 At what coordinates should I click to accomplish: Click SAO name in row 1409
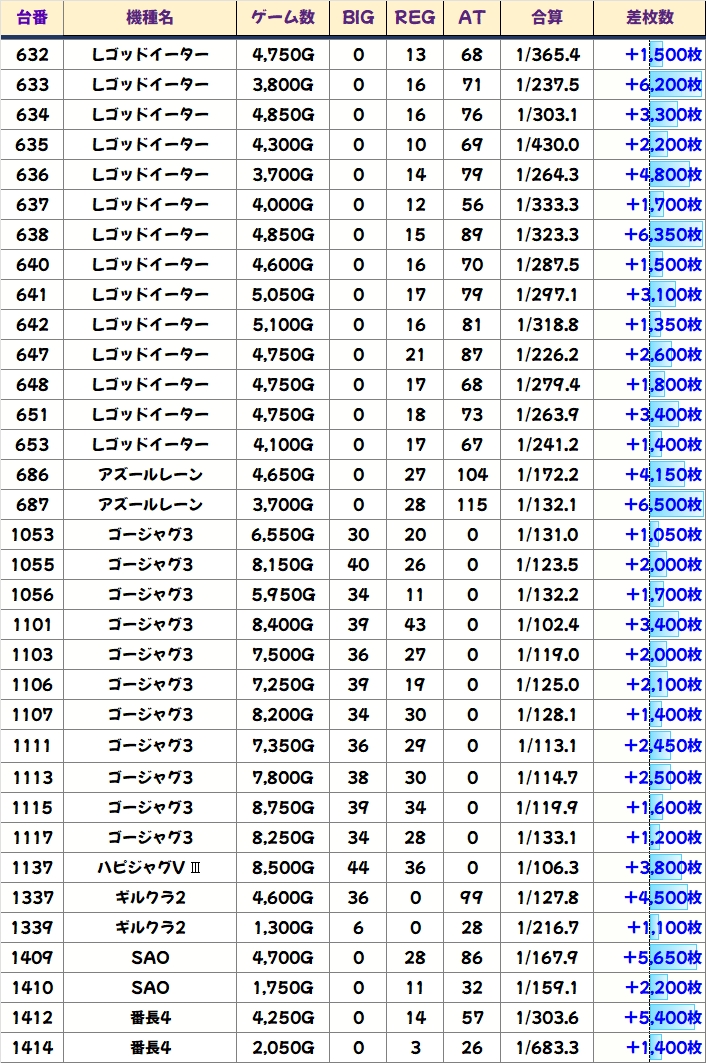tap(150, 957)
